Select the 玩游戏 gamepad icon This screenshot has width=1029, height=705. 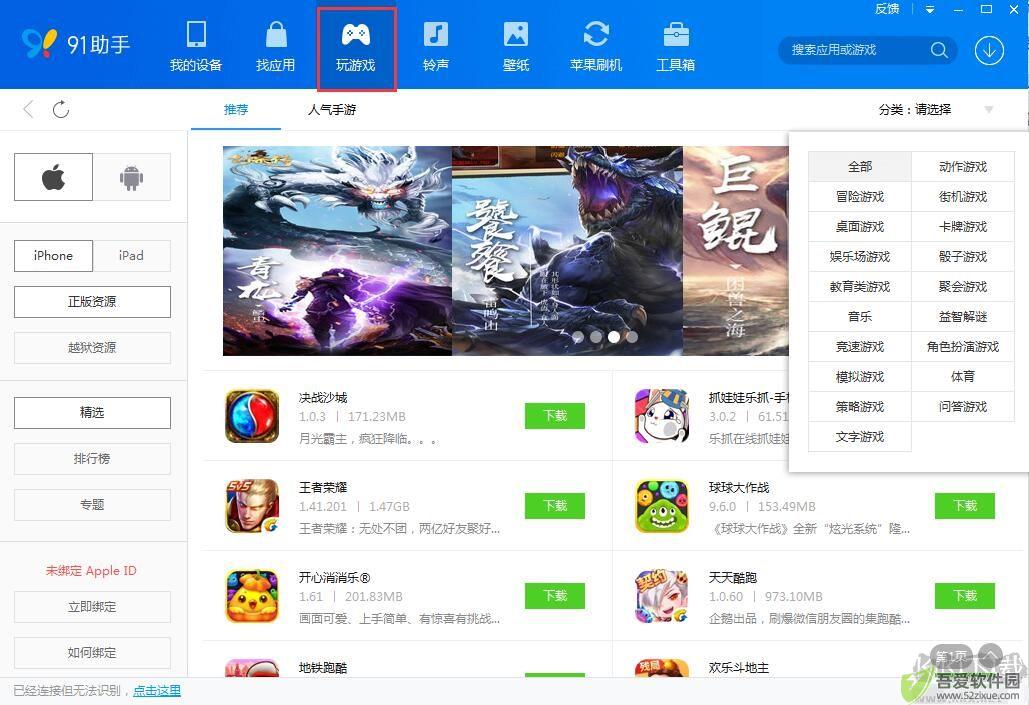(356, 35)
